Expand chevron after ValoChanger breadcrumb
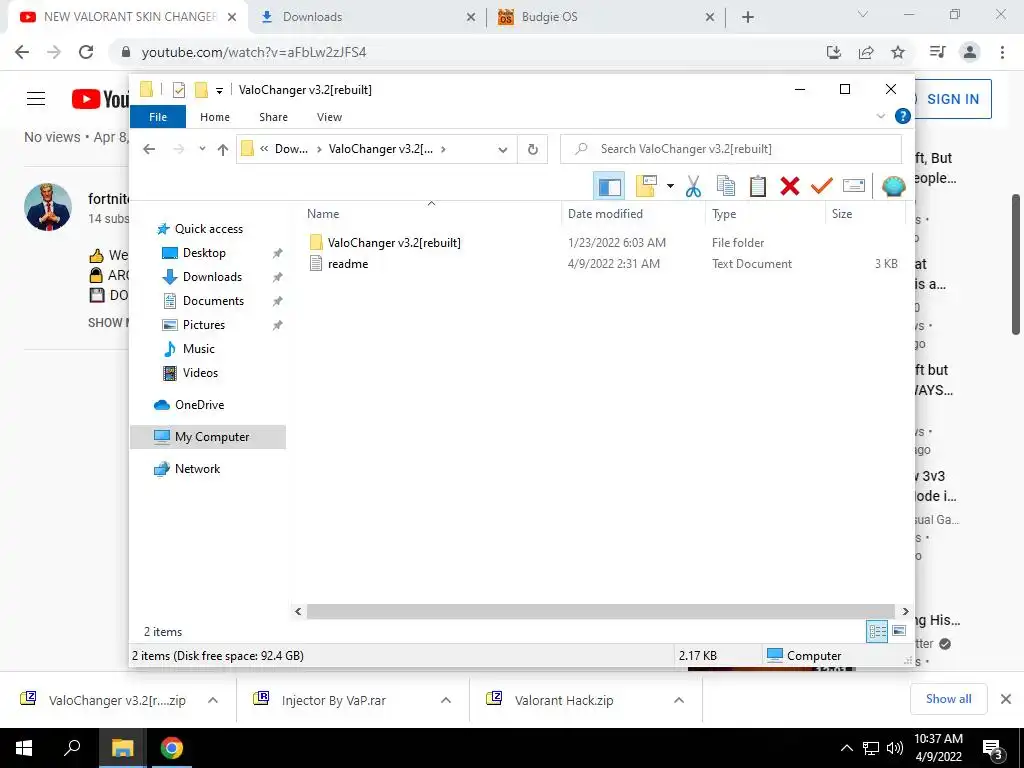Screen dimensions: 1024x768 (x=443, y=149)
